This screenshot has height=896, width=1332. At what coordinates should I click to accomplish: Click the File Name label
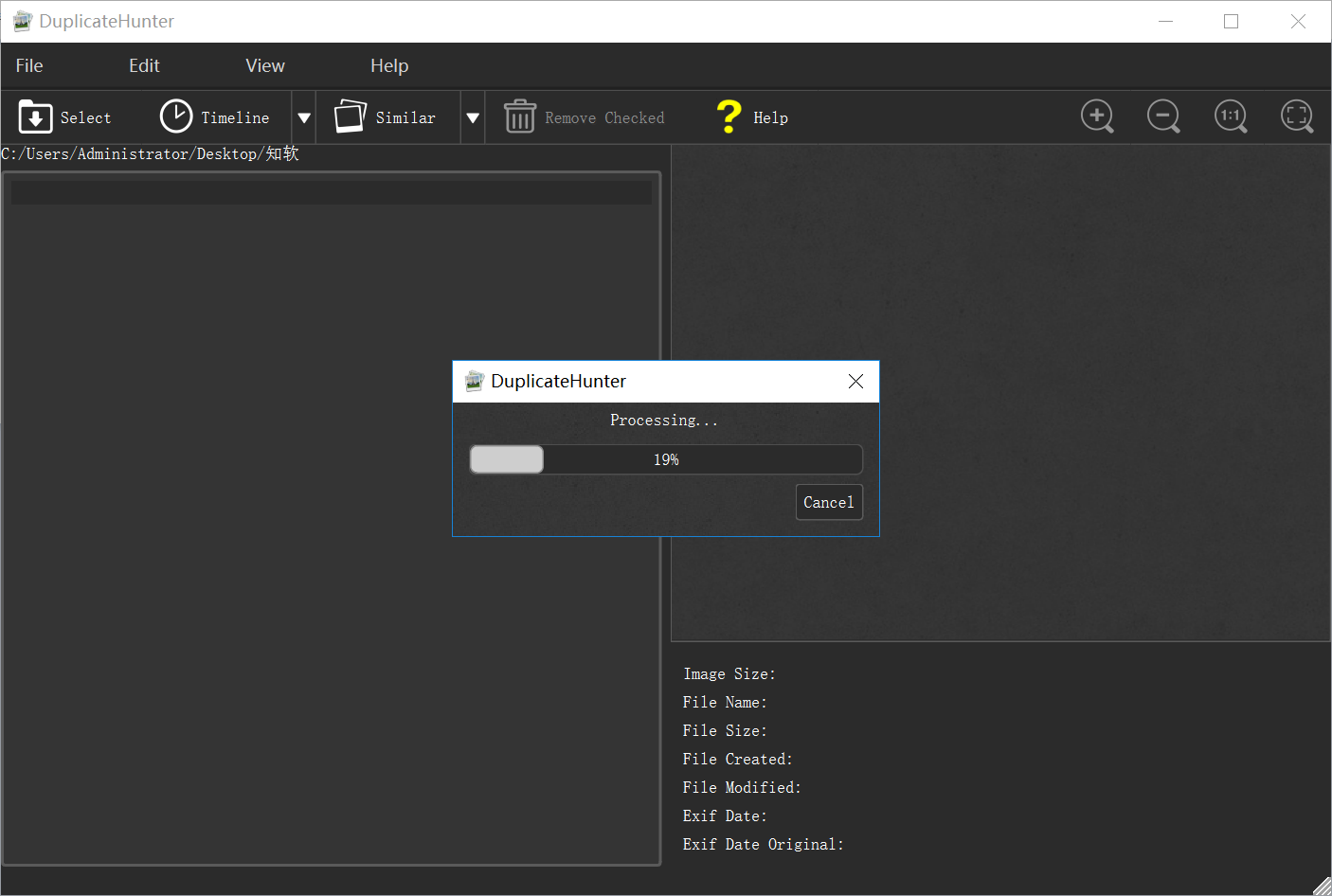pos(725,702)
